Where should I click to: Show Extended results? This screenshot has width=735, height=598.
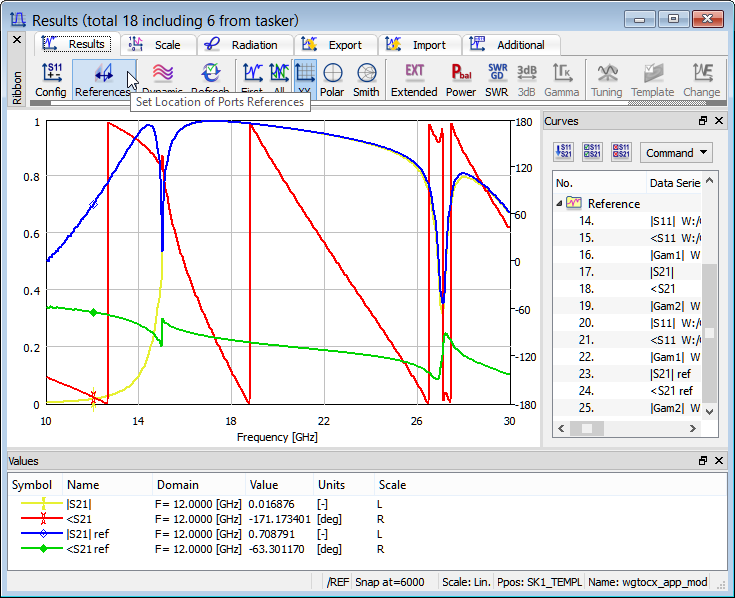point(414,79)
